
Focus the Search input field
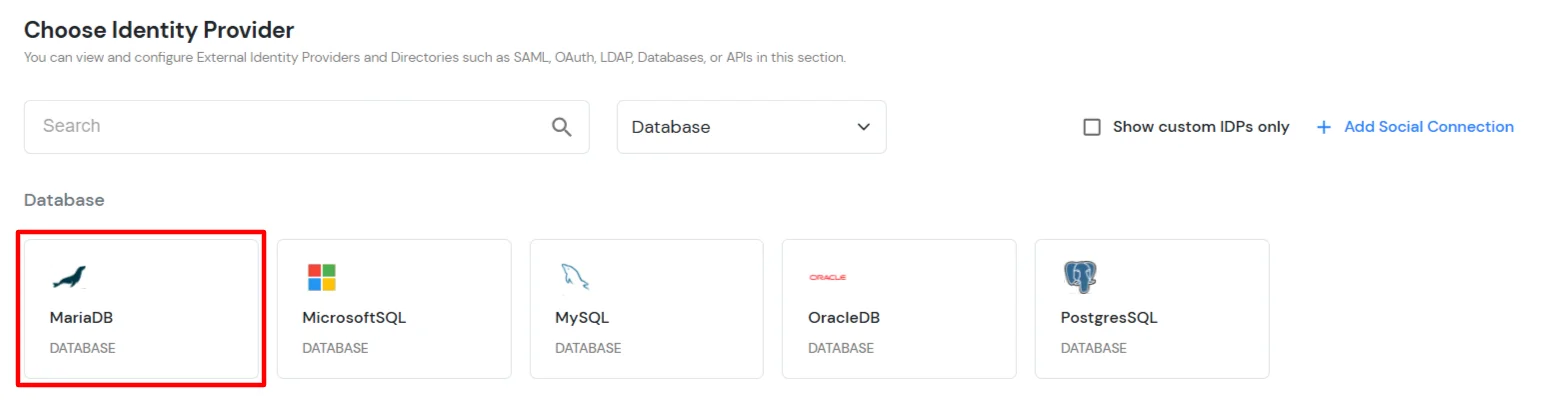(x=306, y=127)
